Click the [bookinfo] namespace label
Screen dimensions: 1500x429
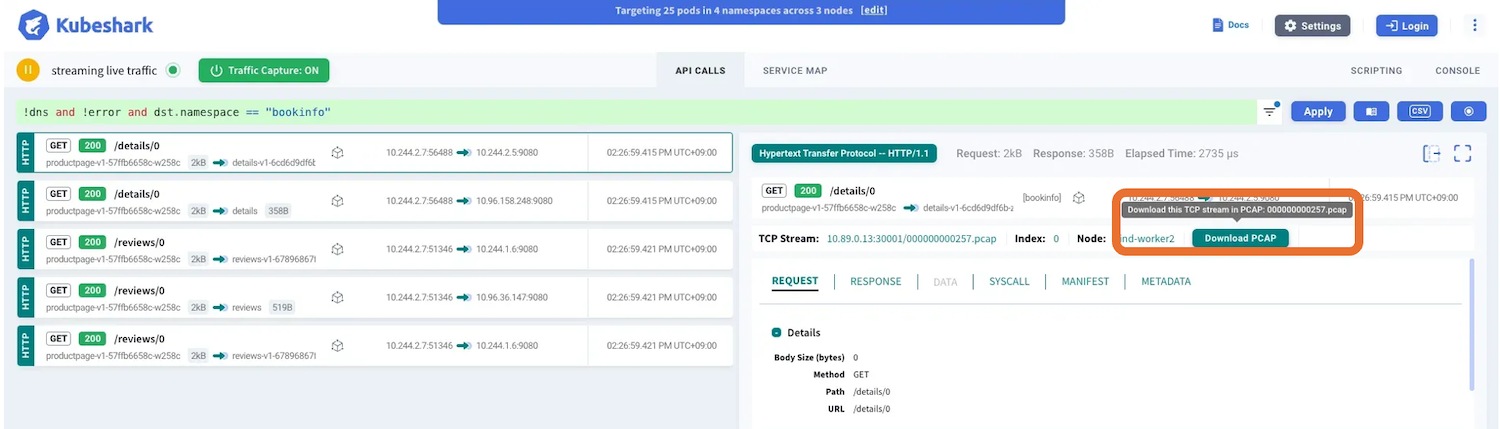click(1042, 198)
